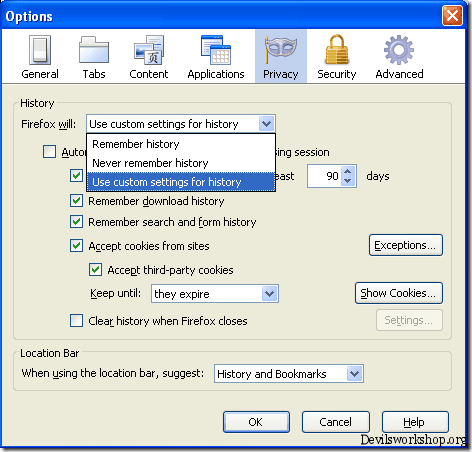The image size is (472, 452).
Task: Close the Options dialog with X
Action: coord(452,15)
